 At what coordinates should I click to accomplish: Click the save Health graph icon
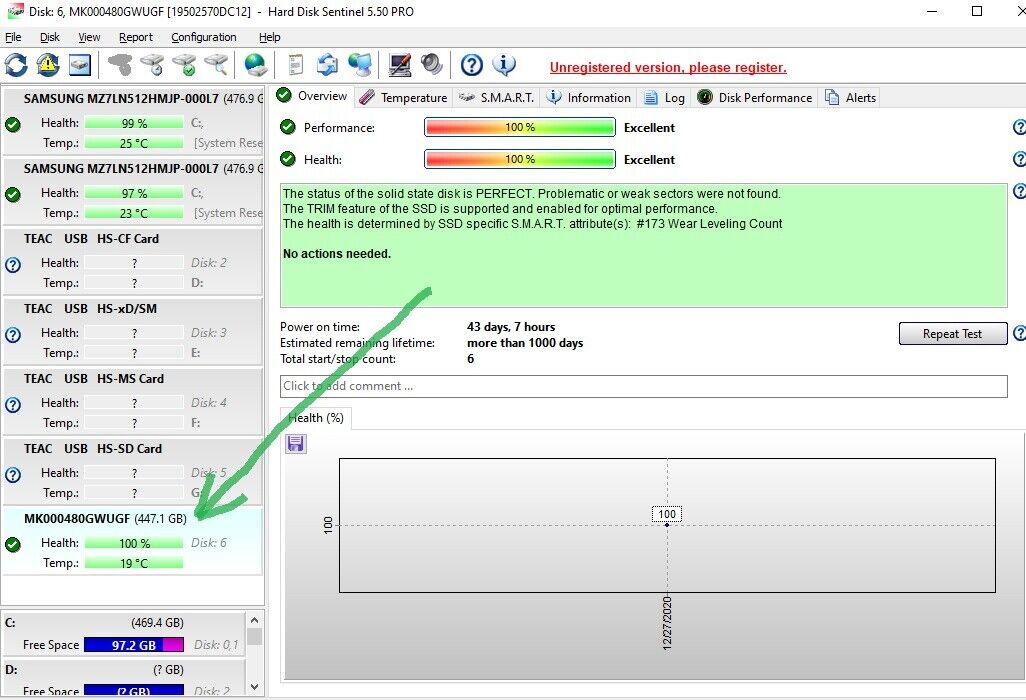pos(295,443)
